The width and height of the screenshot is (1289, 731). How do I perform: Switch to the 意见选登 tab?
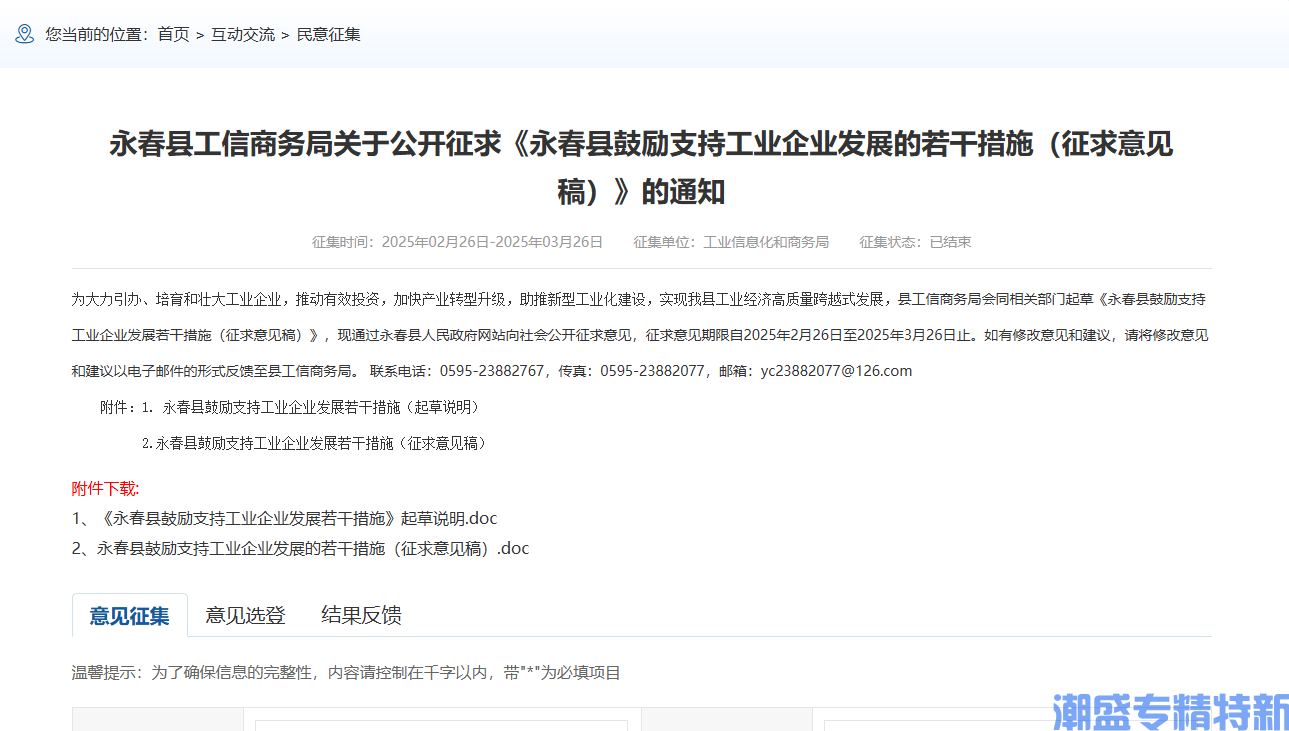[246, 615]
